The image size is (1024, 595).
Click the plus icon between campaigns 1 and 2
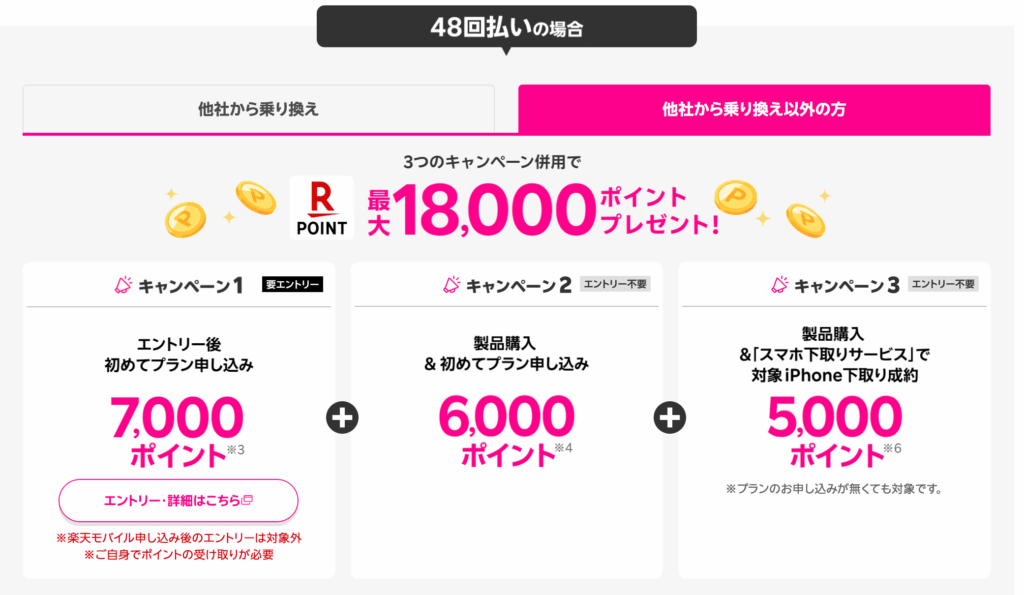342,418
